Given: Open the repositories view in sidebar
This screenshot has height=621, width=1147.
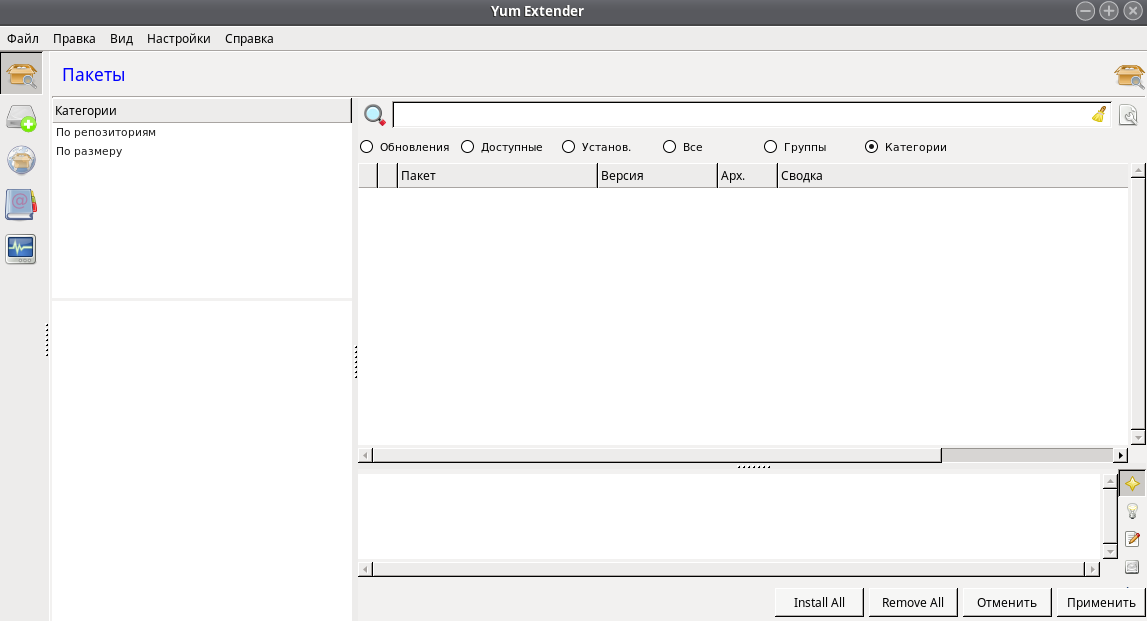Looking at the screenshot, I should click(21, 160).
